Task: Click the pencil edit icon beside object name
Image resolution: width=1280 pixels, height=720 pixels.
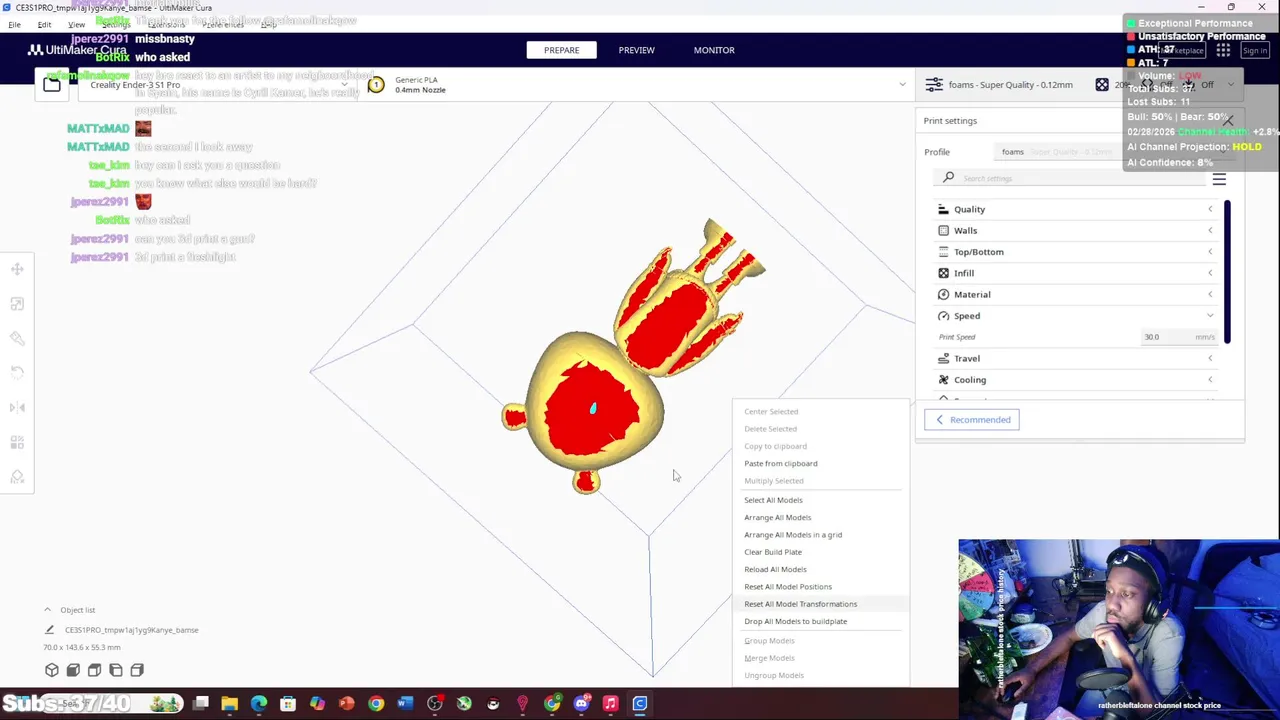Action: (49, 630)
